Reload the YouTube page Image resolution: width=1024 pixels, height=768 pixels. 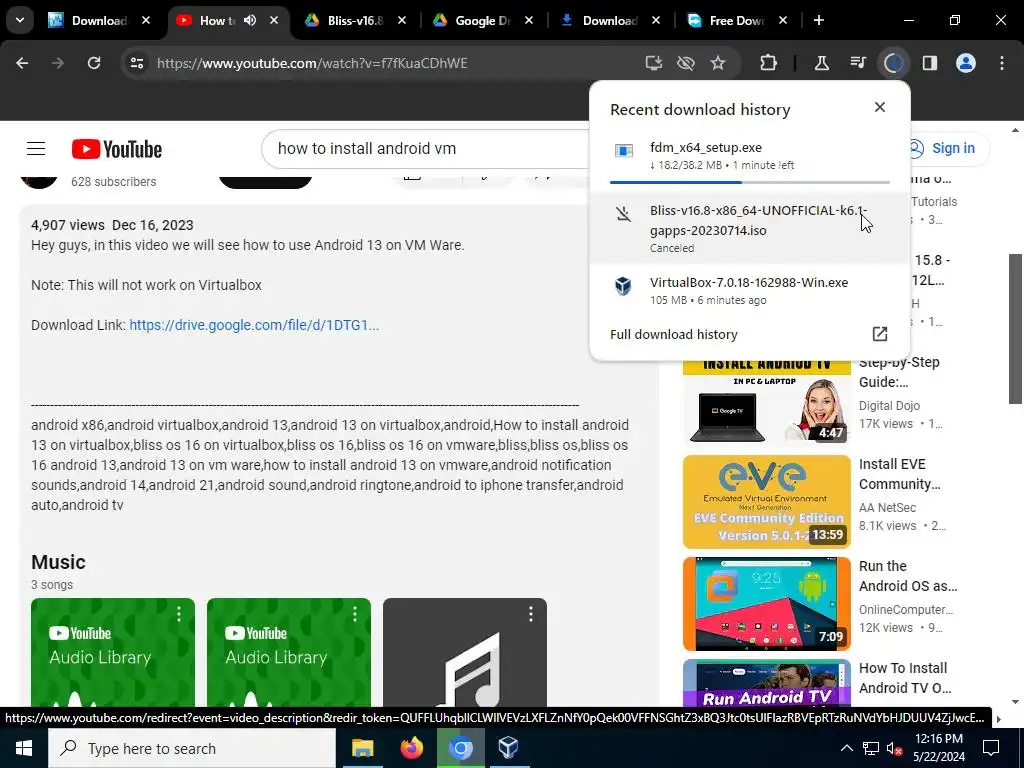[94, 63]
